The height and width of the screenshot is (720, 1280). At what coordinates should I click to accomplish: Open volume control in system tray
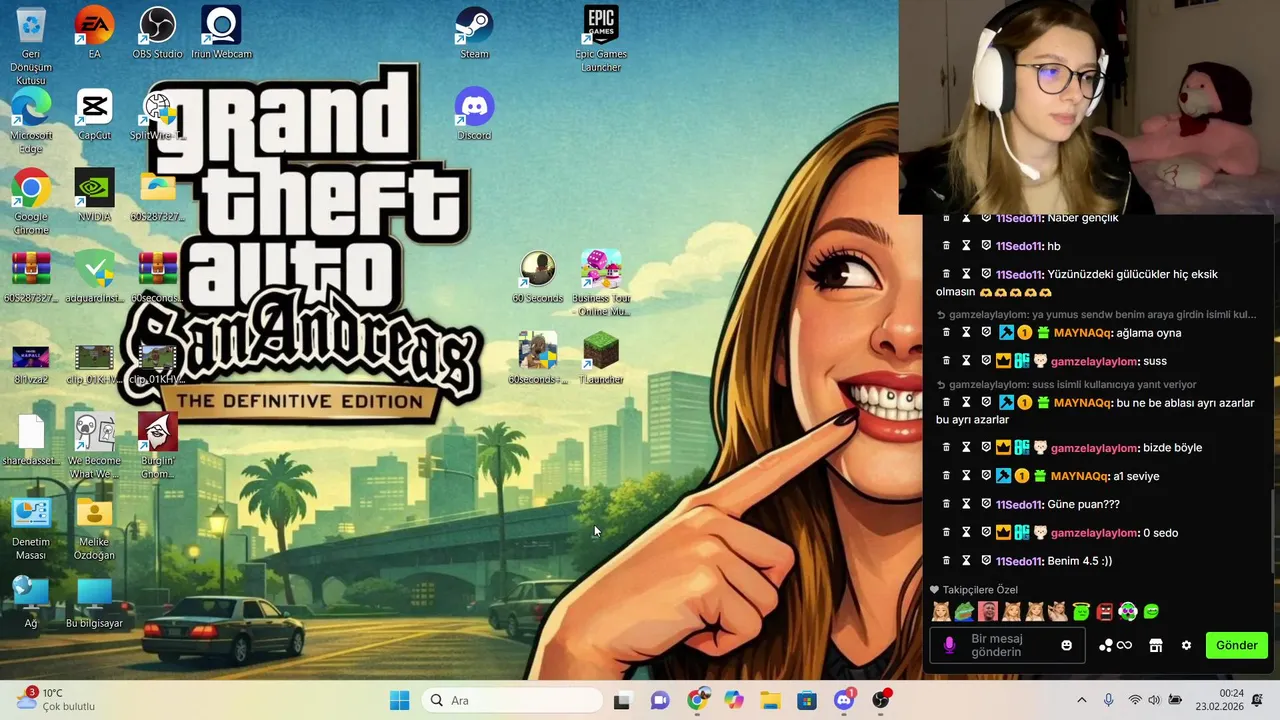pyautogui.click(x=1154, y=700)
